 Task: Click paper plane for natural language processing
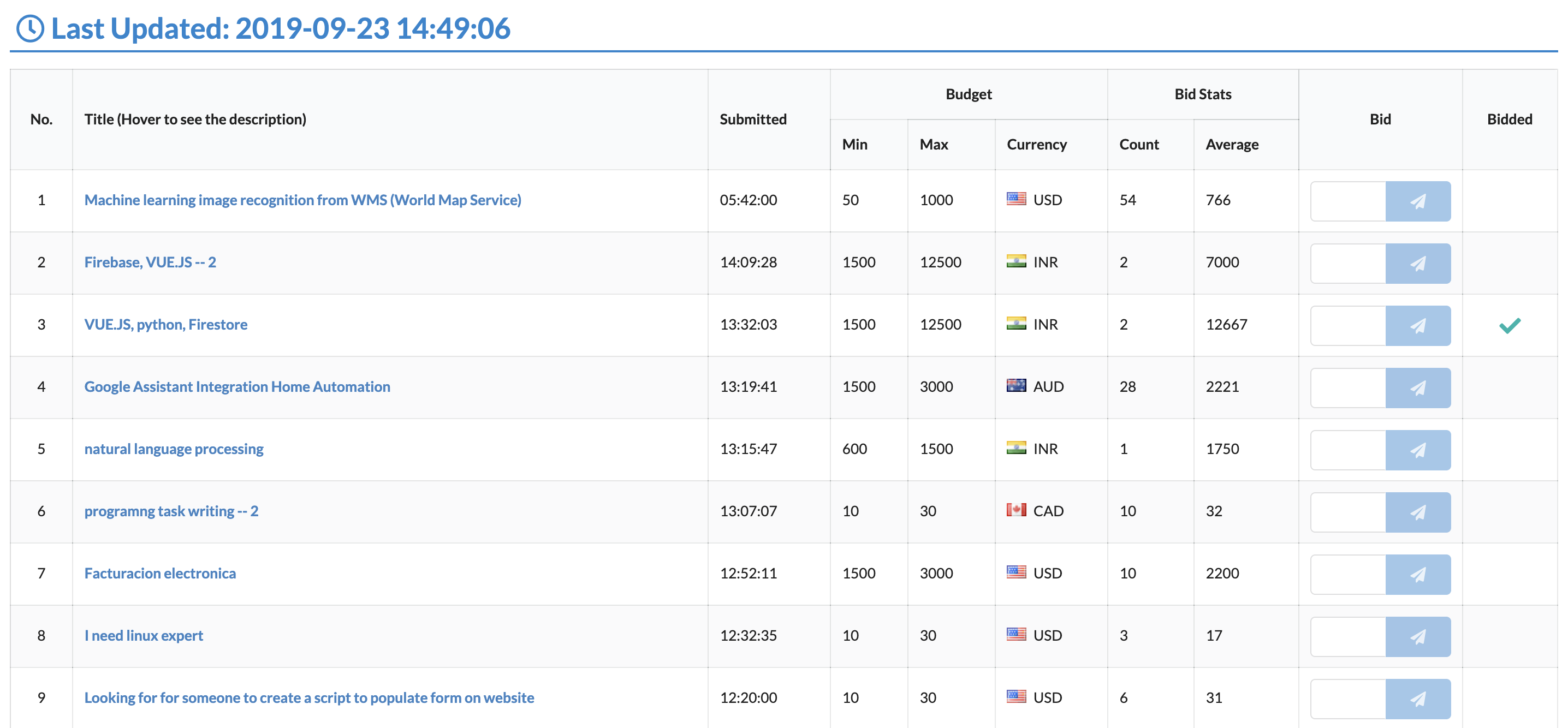(1417, 450)
